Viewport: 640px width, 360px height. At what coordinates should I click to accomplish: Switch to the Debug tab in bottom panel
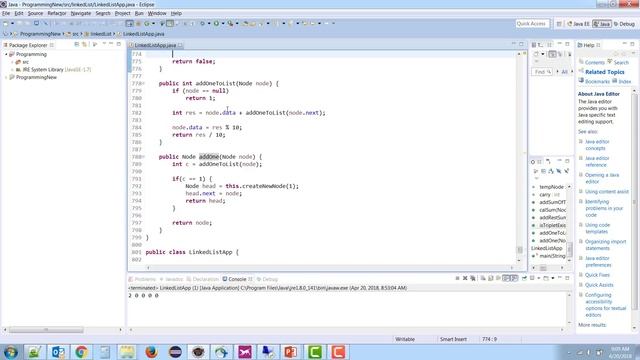(267, 279)
